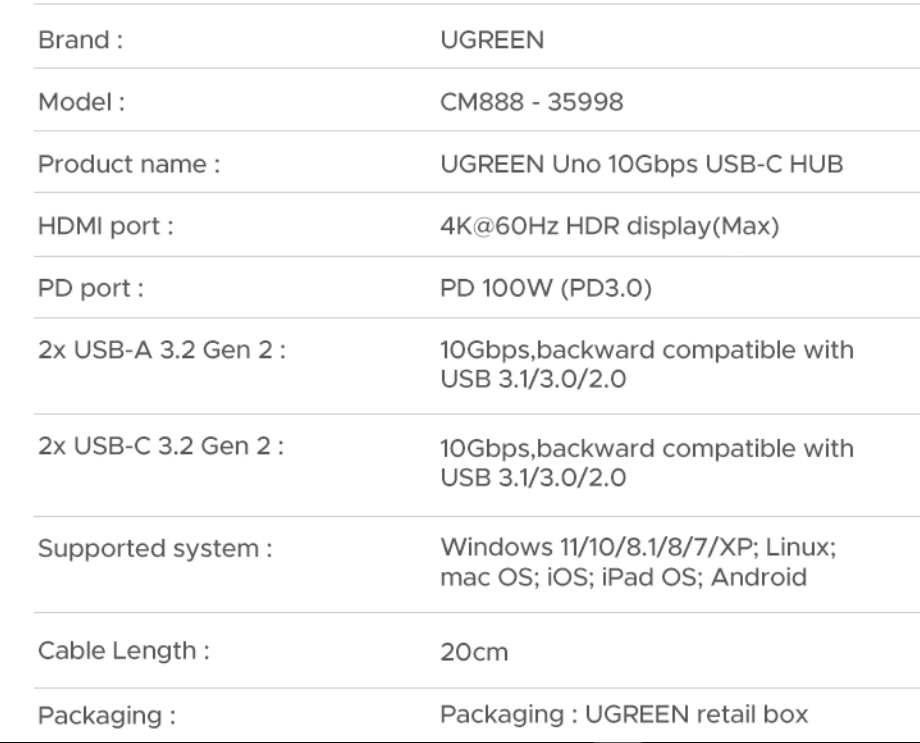Click the "PD port :" label
920x743 pixels.
coord(89,292)
